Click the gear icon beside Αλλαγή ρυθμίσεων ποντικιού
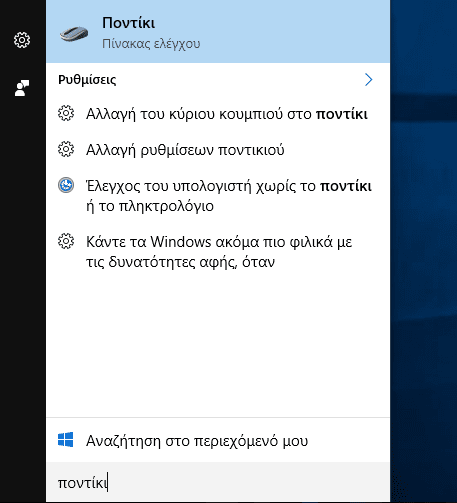Image resolution: width=457 pixels, height=503 pixels. 66,149
